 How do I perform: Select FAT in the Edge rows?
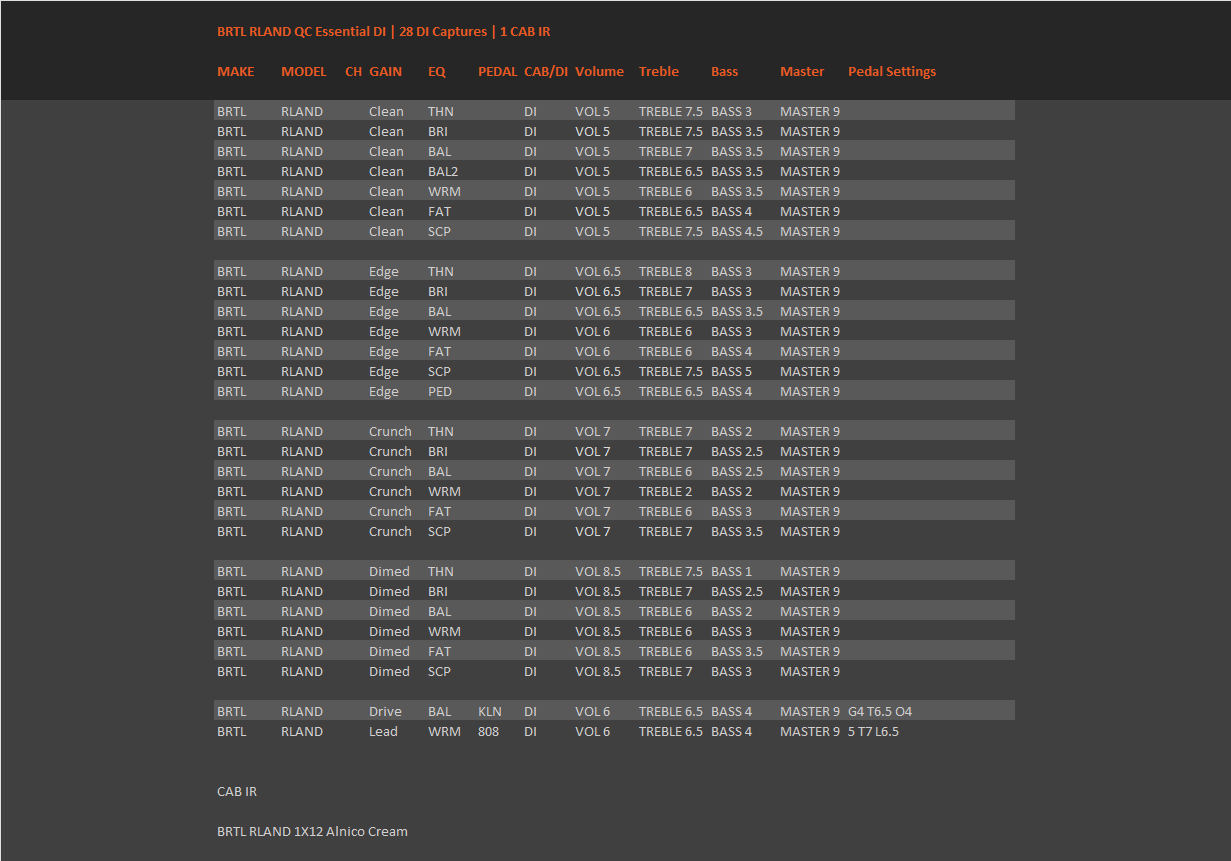pos(439,351)
